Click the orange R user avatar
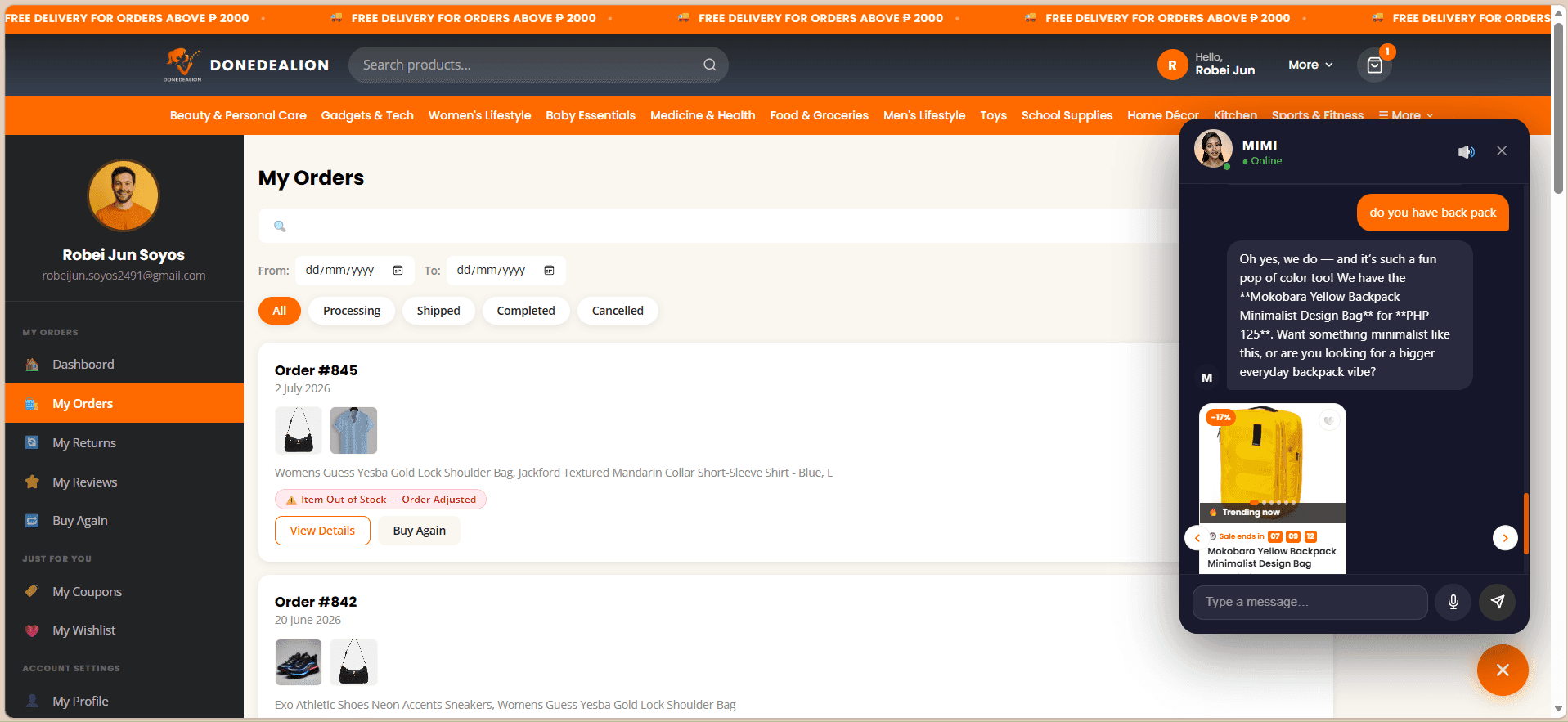This screenshot has width=1568, height=722. 1172,65
